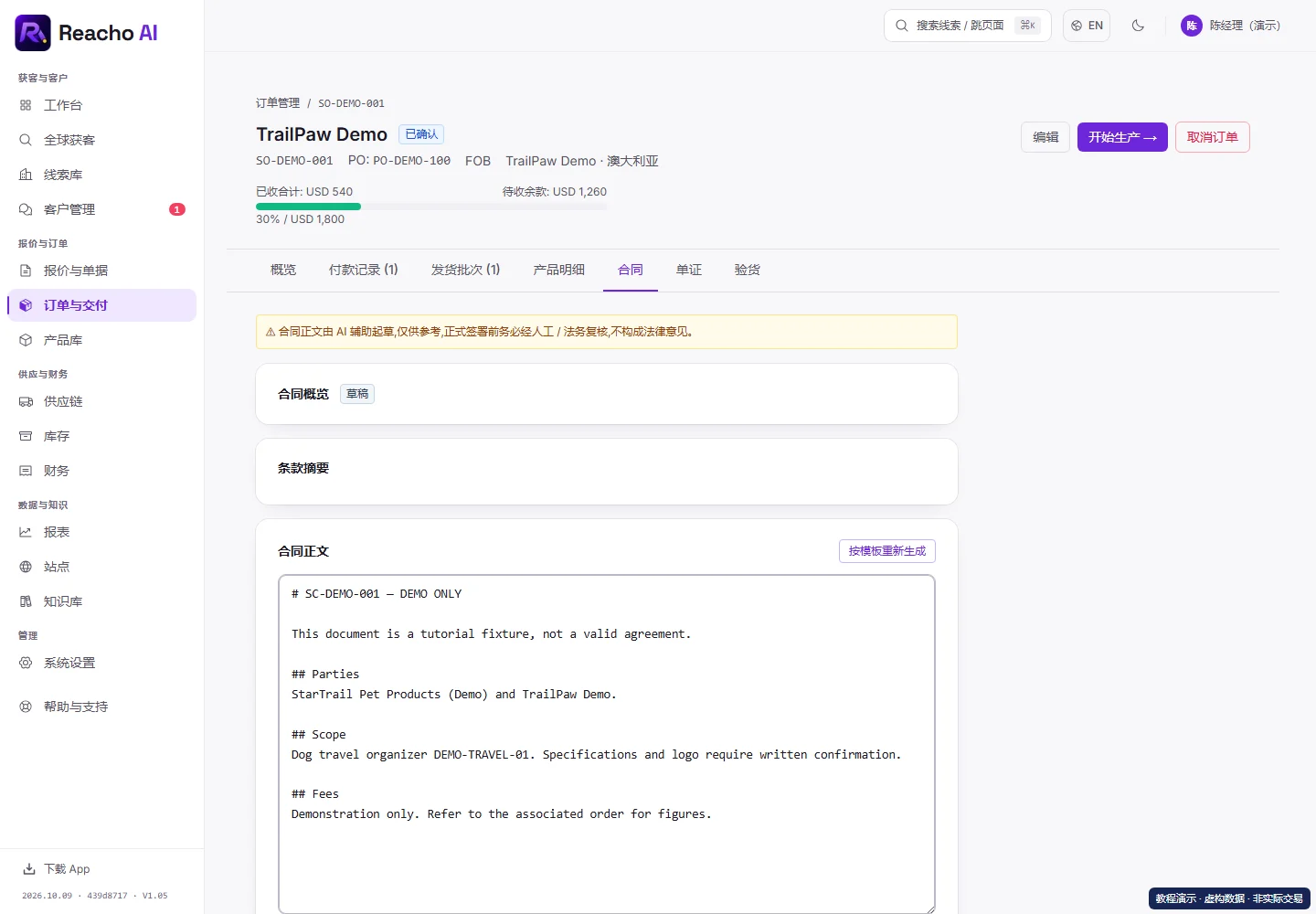This screenshot has height=914, width=1316.
Task: Click the 财务 ledger icon
Action: click(26, 471)
